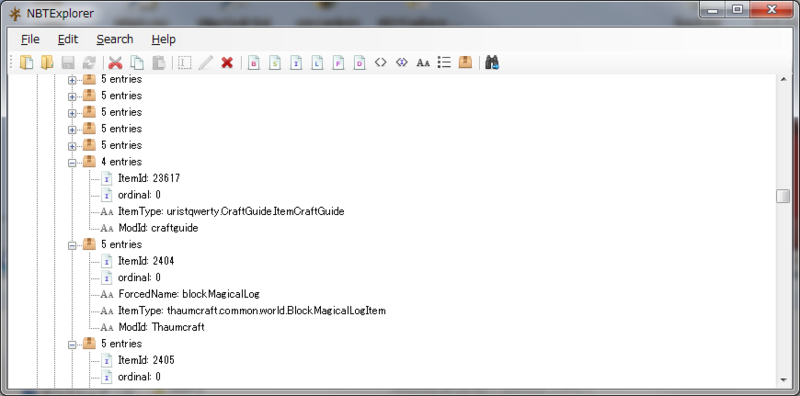Screen dimensions: 800x396
Task: Click the Edit Value pencil icon
Action: pyautogui.click(x=206, y=63)
